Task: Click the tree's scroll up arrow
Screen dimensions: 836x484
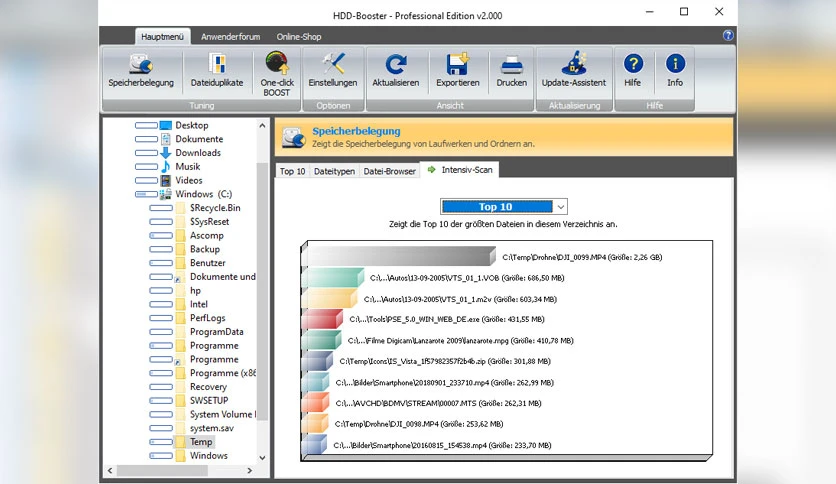Action: 262,126
